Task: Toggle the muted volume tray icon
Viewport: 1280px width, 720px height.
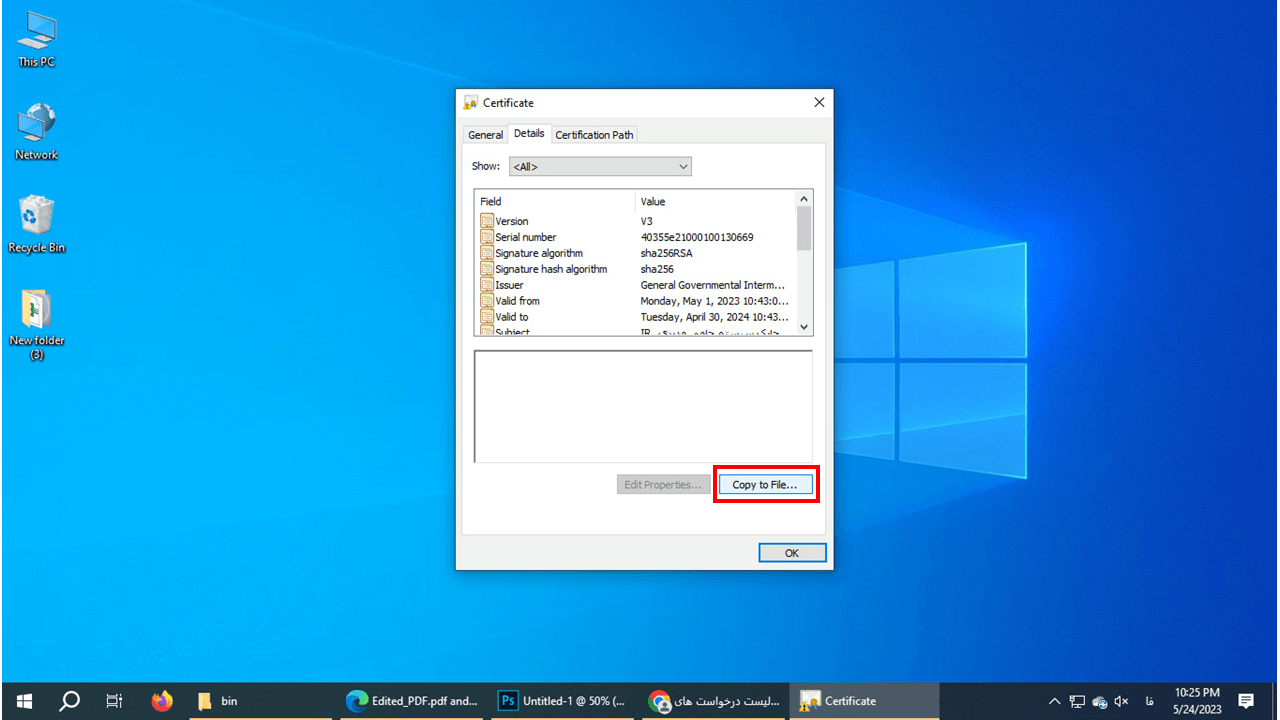Action: pos(1121,701)
